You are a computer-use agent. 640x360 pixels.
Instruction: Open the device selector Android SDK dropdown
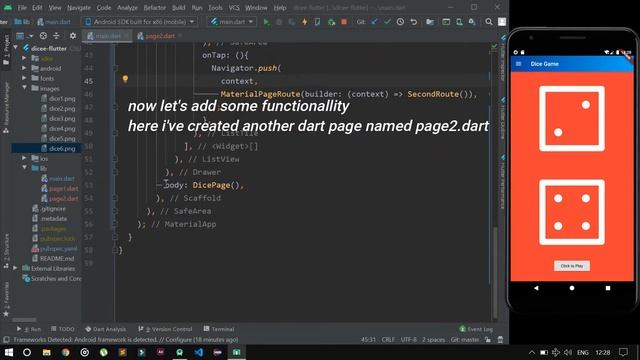(x=140, y=22)
